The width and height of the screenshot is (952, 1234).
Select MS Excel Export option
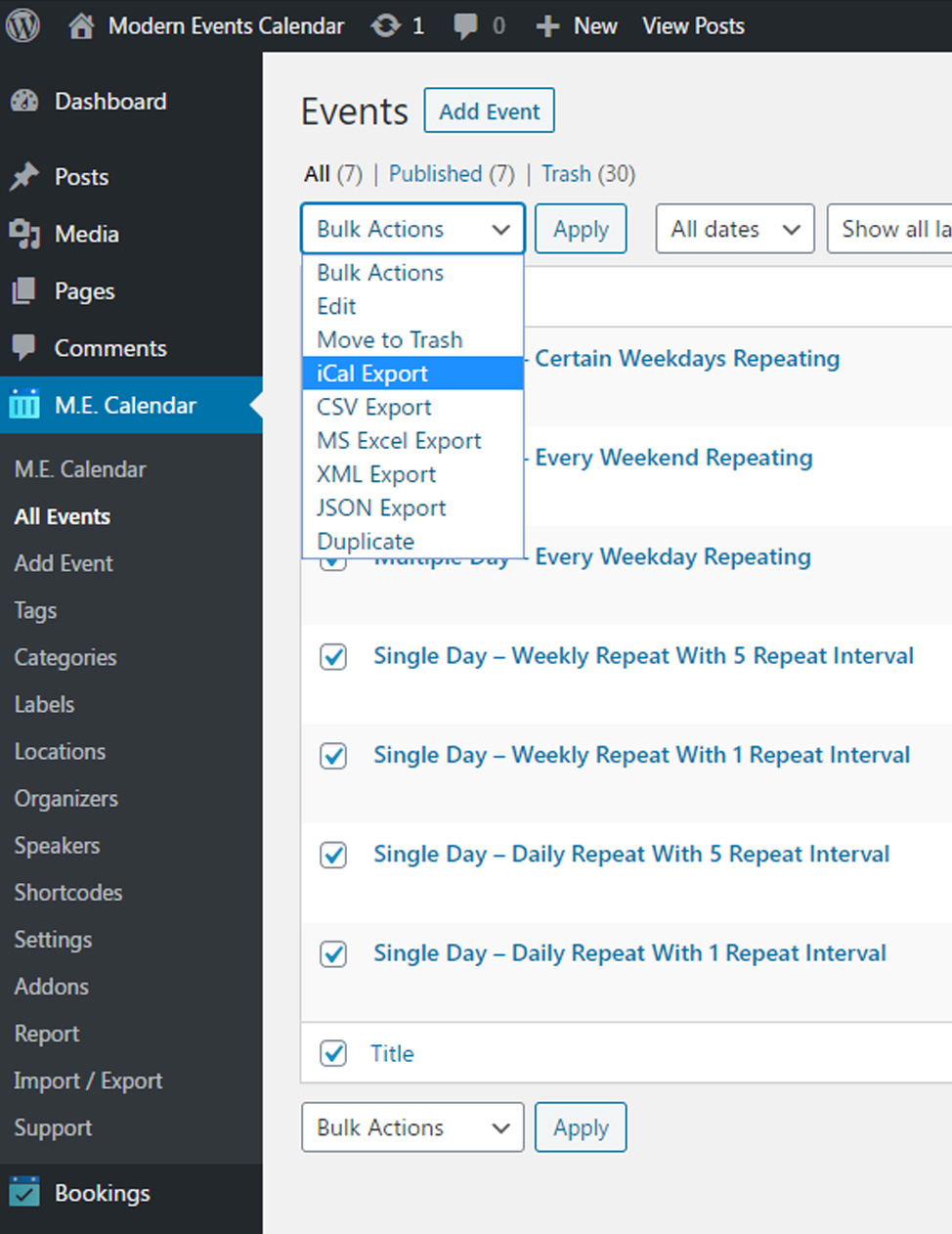pos(412,440)
